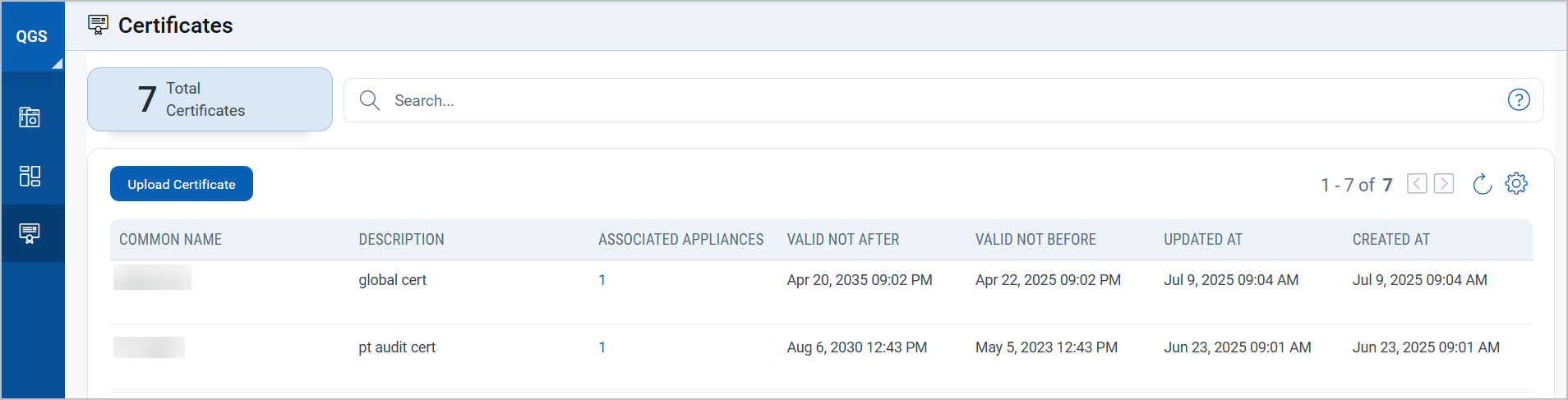Sort by Valid Not After column

point(842,240)
